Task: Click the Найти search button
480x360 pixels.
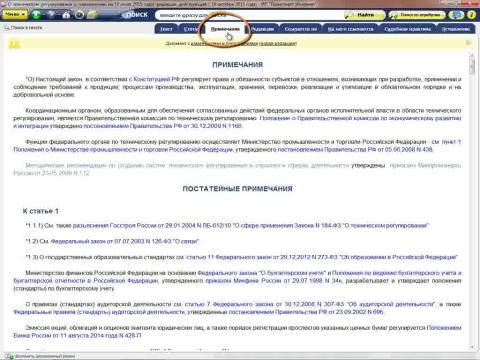Action: point(363,15)
